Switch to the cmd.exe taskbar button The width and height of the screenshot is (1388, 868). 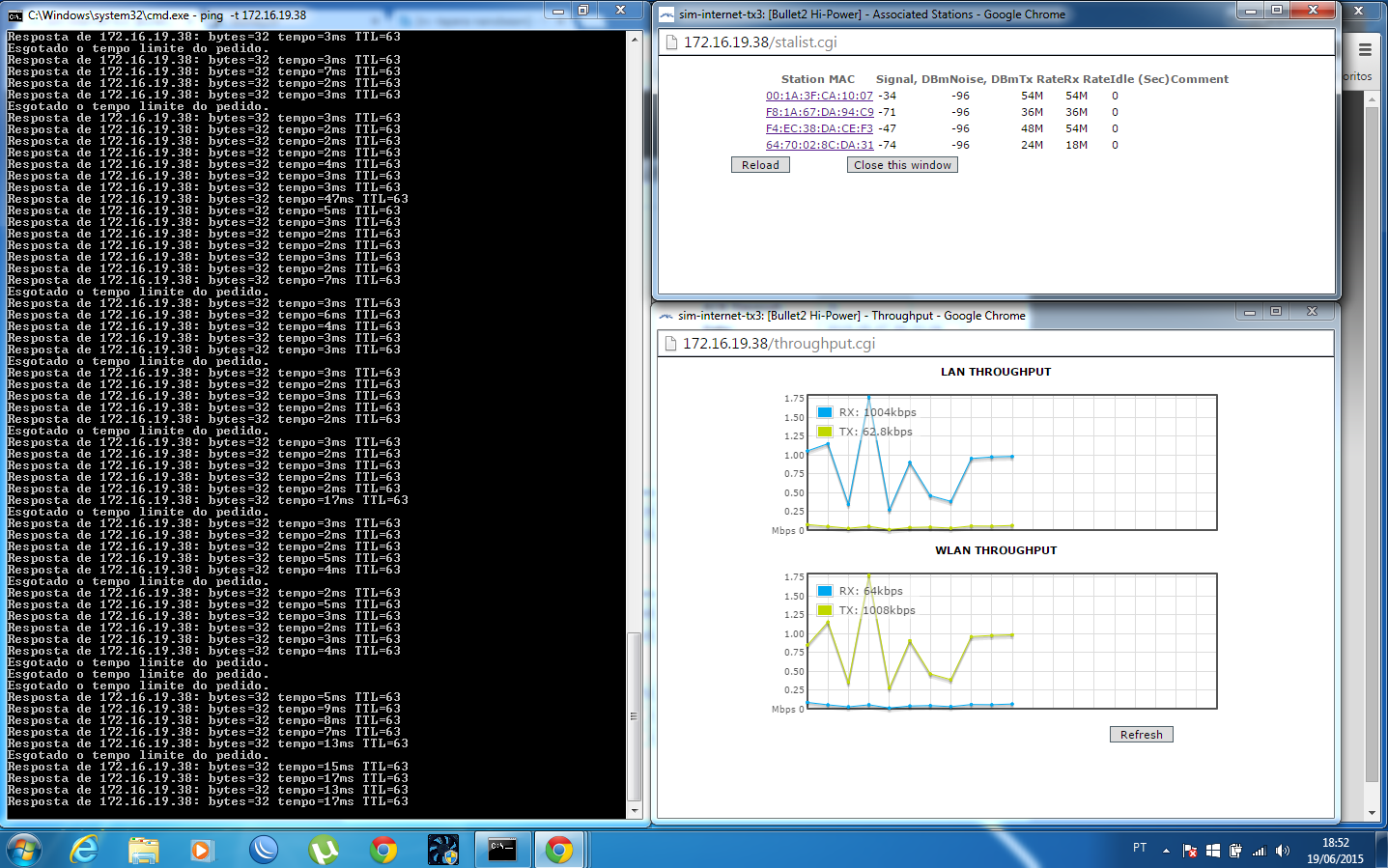click(x=502, y=850)
